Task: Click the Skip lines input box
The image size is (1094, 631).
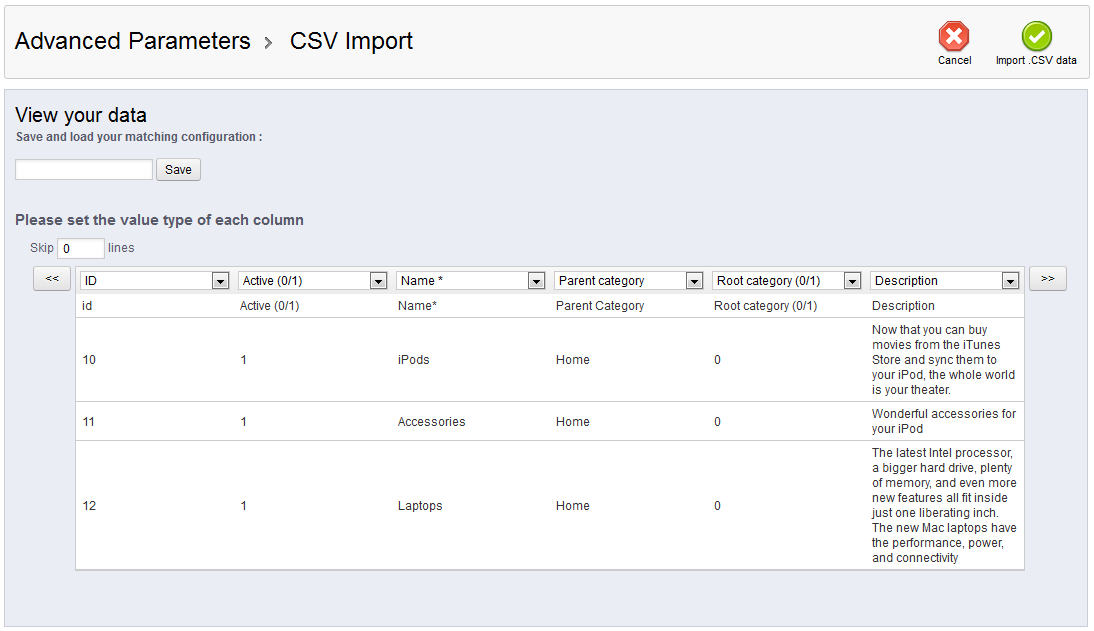Action: [80, 248]
